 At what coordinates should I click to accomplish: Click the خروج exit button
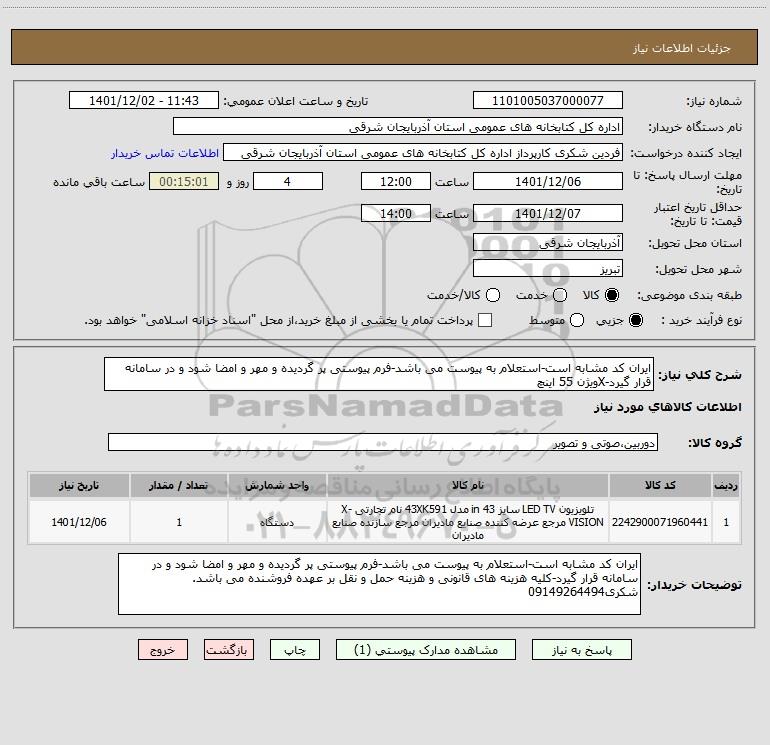[163, 650]
